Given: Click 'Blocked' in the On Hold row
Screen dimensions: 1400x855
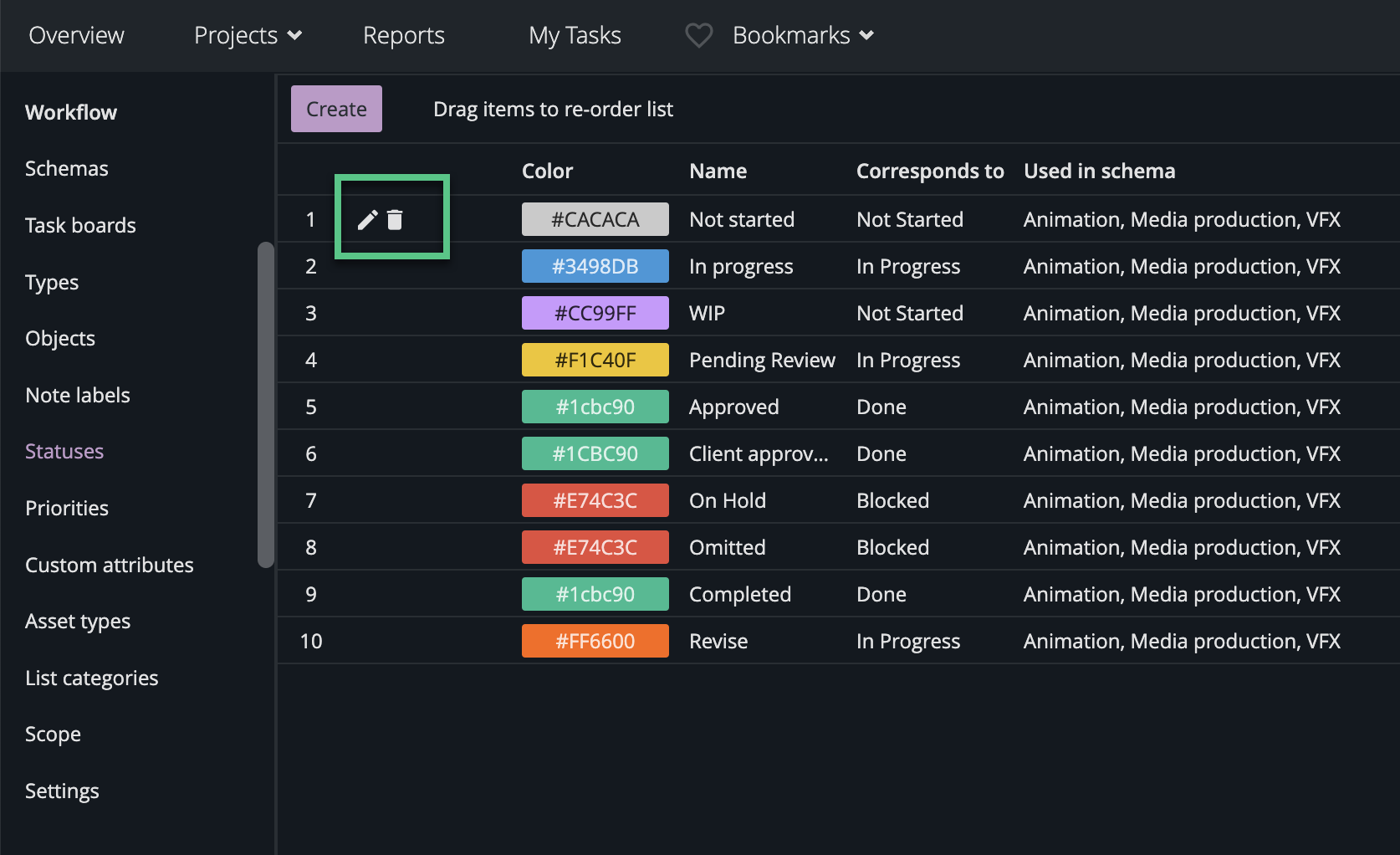Looking at the screenshot, I should pos(893,500).
